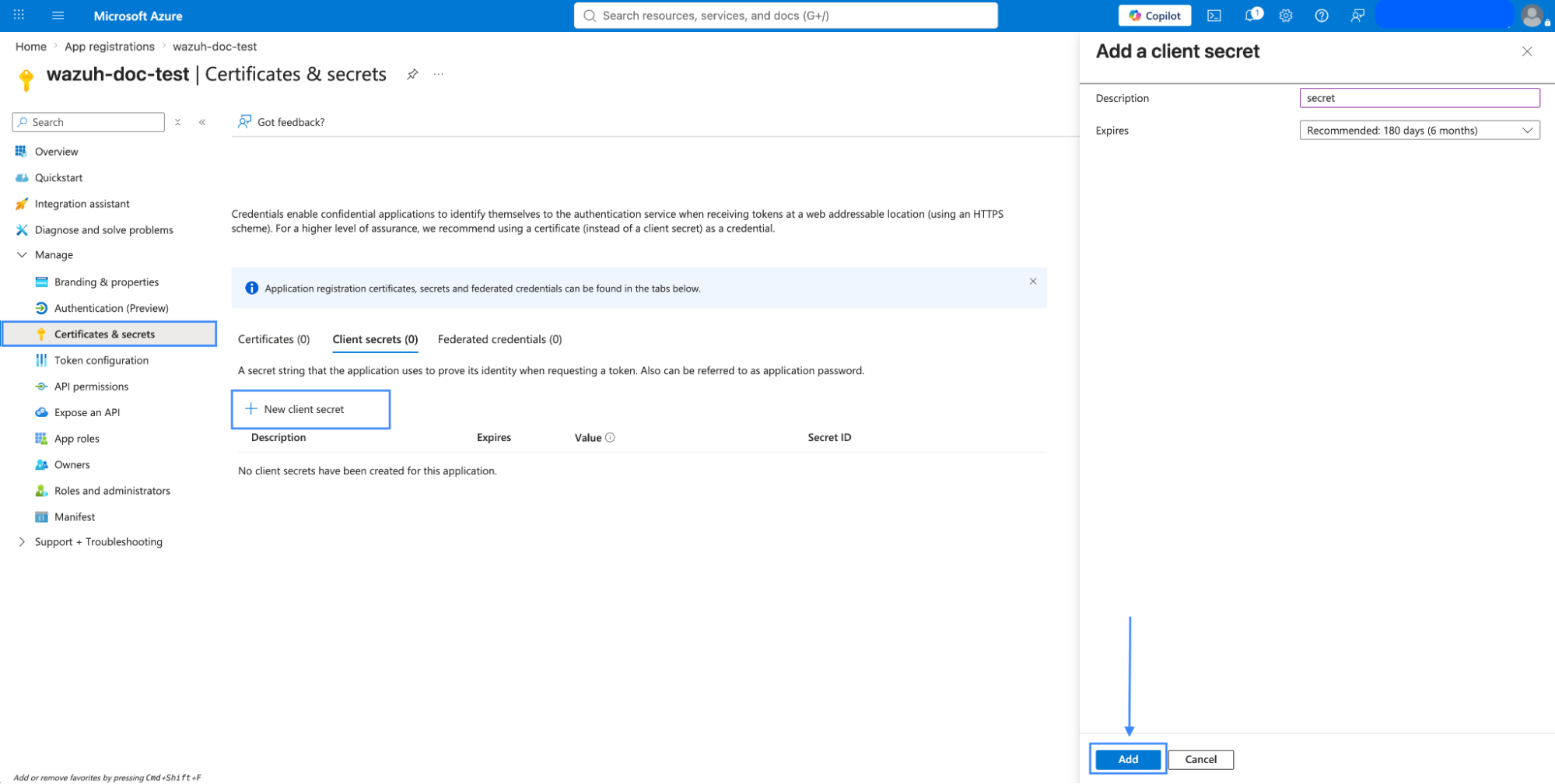Pin the Certificates & secrets page
The width and height of the screenshot is (1555, 784).
(x=412, y=74)
